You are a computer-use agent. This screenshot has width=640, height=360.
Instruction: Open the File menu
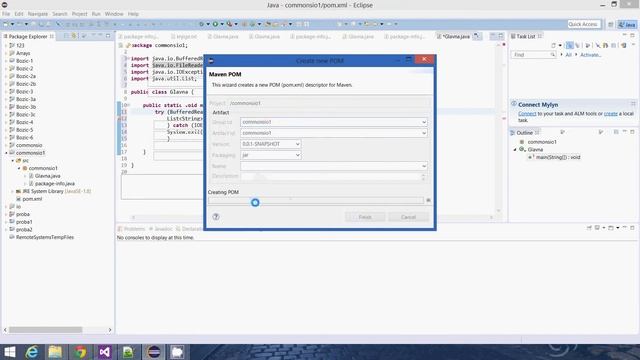[x=6, y=14]
